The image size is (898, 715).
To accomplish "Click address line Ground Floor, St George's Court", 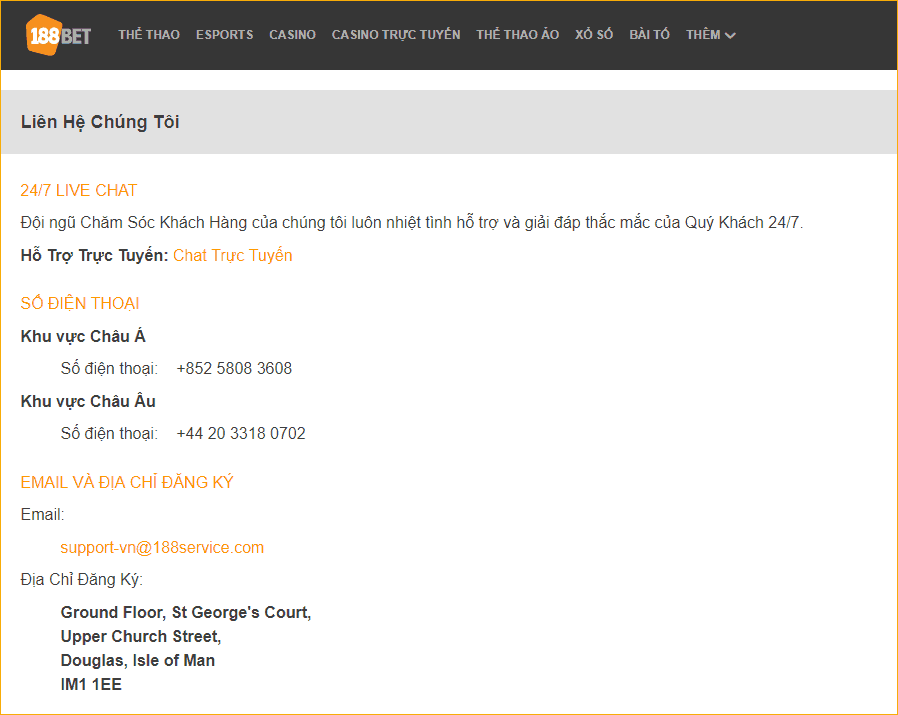I will 186,612.
